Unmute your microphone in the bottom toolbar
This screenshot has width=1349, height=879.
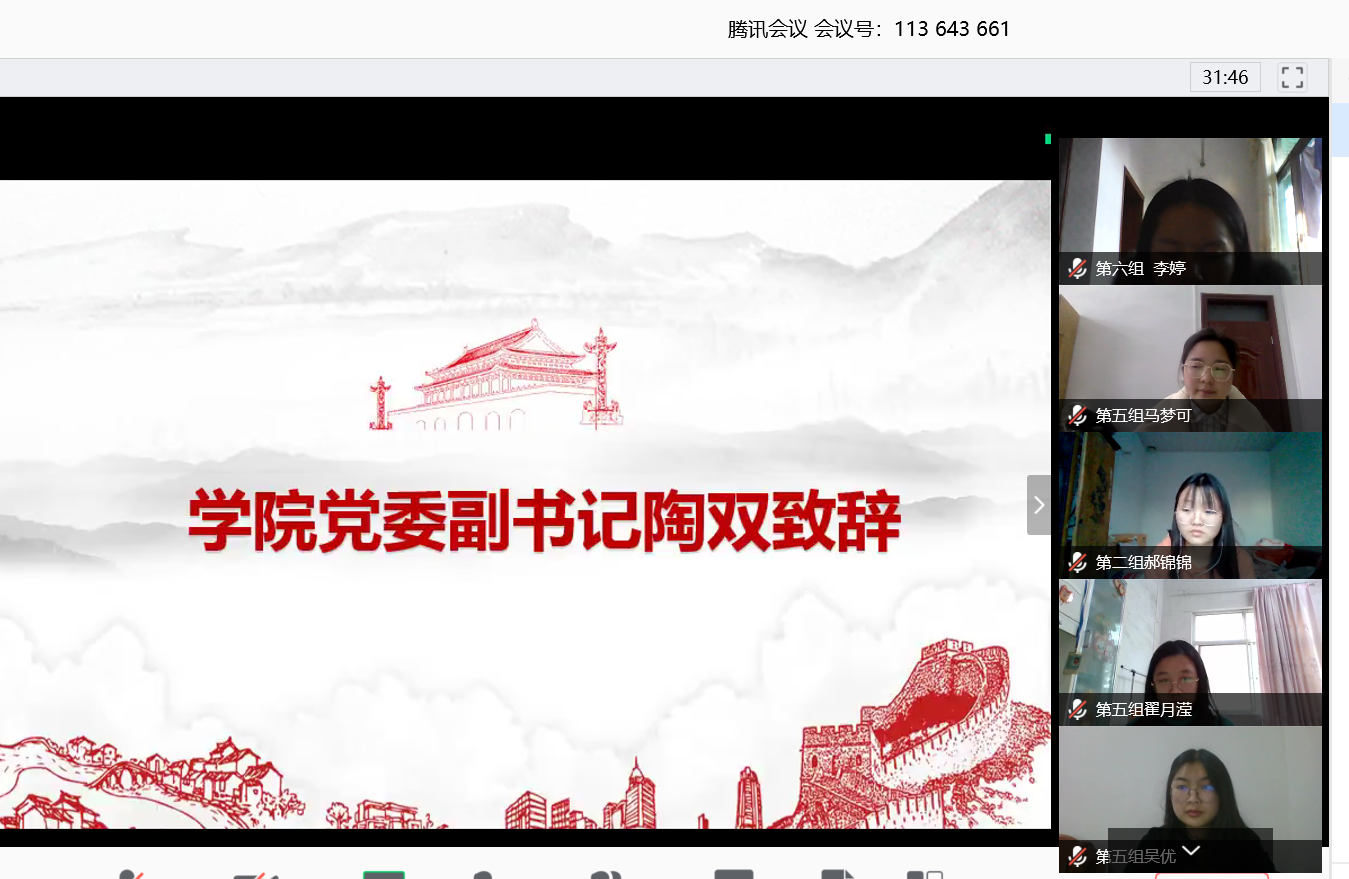coord(130,875)
